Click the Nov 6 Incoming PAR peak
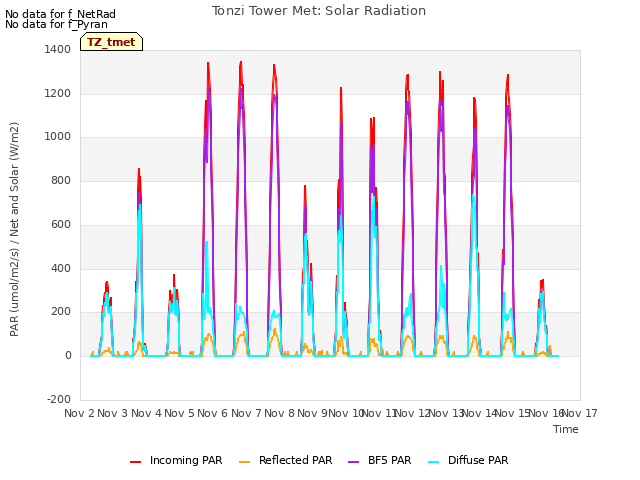Screen dimensions: 640x480 pyautogui.click(x=208, y=64)
